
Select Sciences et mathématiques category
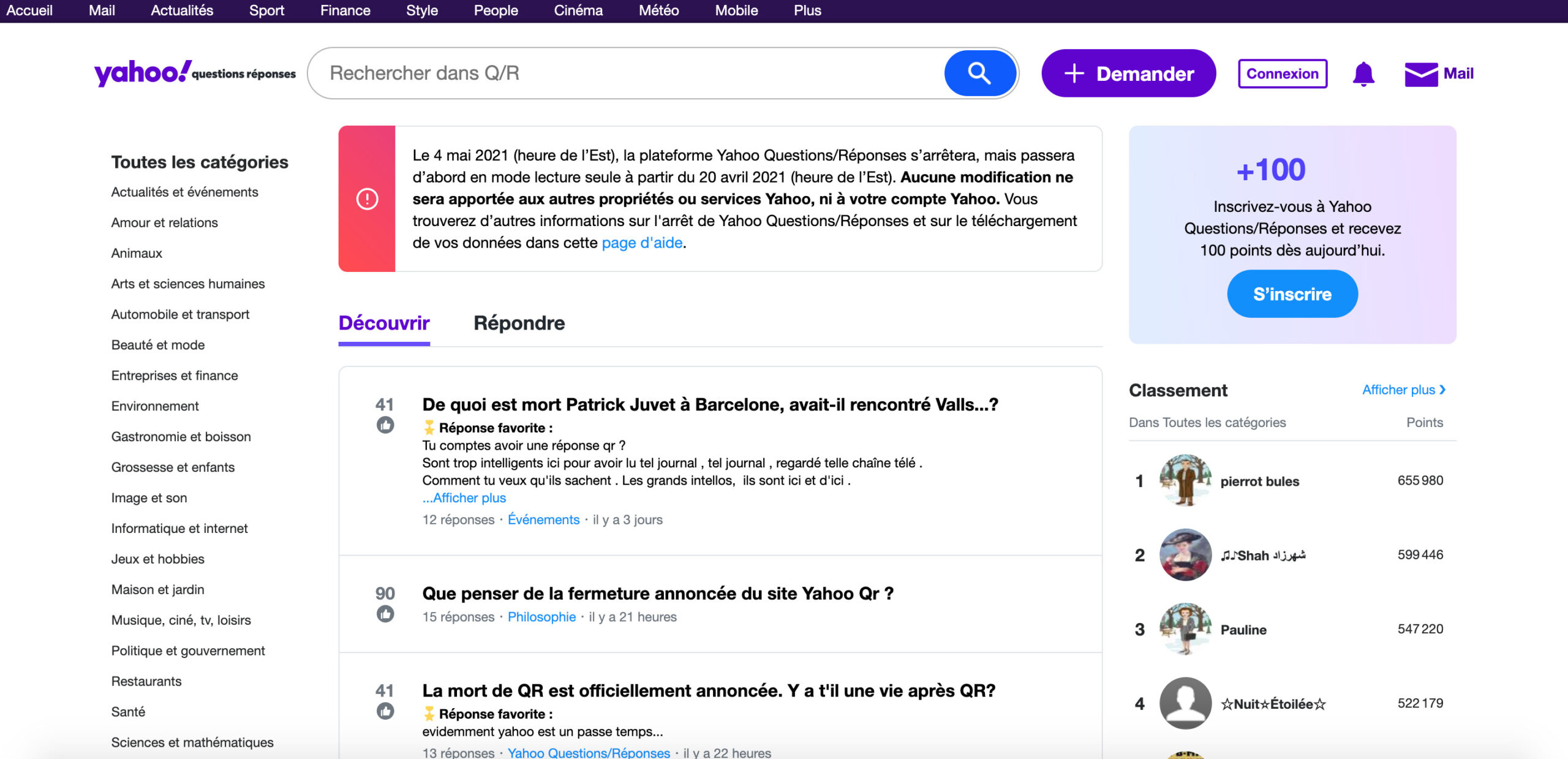pos(192,743)
